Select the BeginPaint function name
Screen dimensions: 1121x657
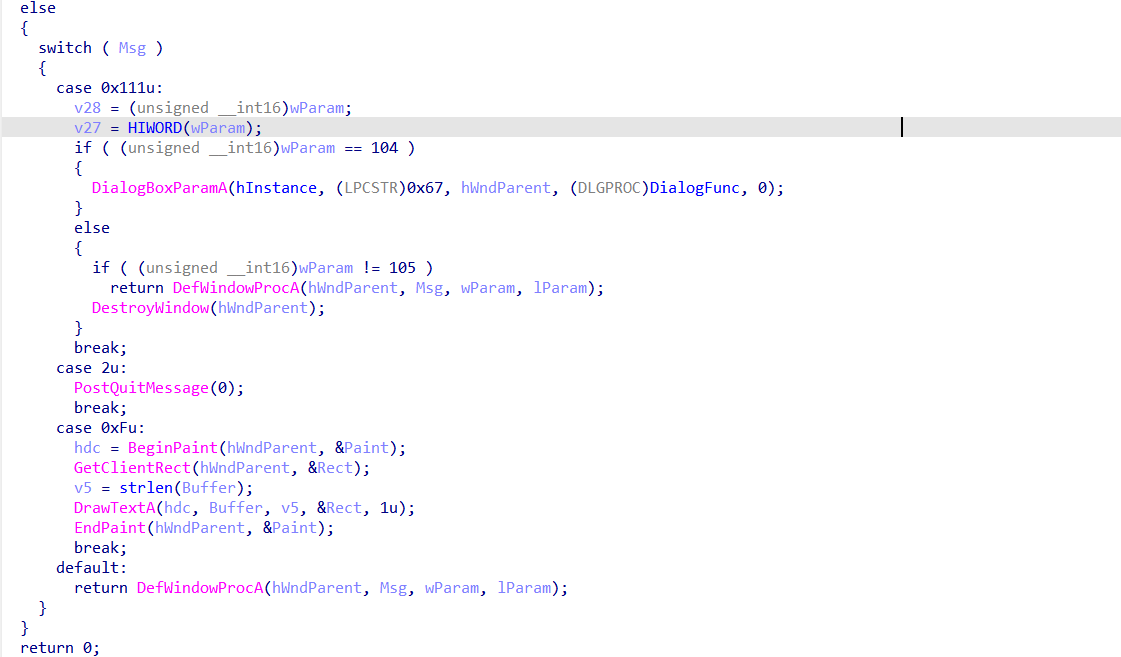pyautogui.click(x=172, y=448)
